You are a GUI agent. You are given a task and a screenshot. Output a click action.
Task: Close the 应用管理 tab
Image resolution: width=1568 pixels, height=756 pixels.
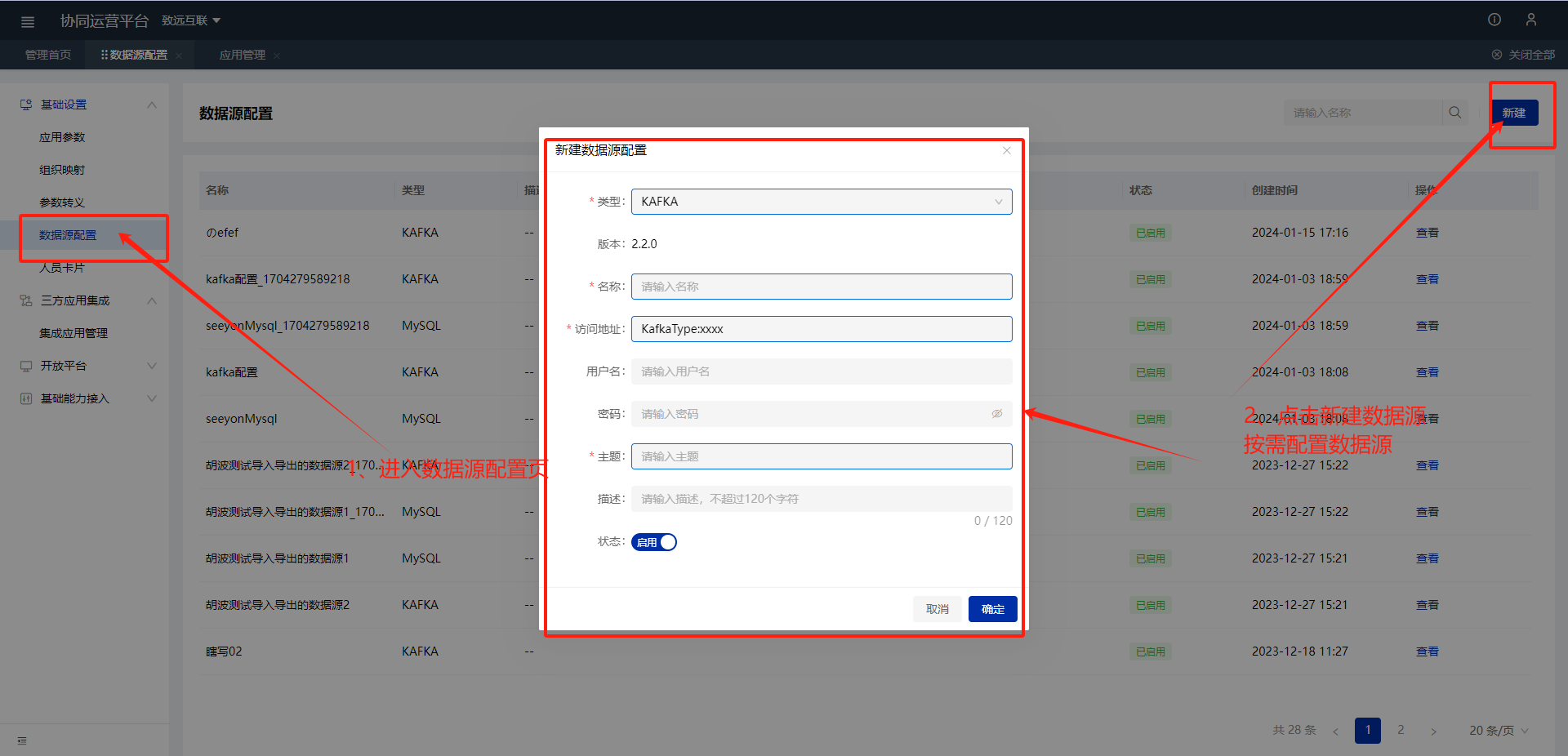tap(277, 56)
